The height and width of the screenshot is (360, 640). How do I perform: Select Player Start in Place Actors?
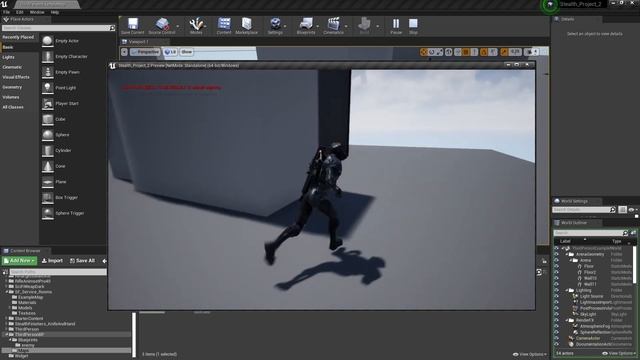pyautogui.click(x=67, y=103)
